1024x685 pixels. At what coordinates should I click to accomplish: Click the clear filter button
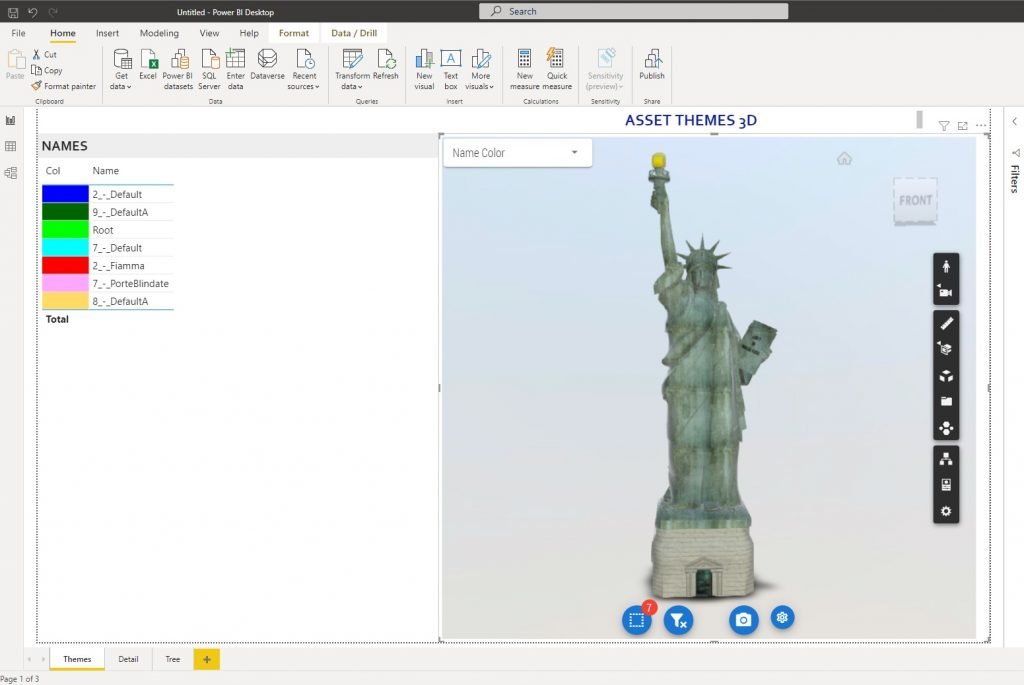coord(679,620)
